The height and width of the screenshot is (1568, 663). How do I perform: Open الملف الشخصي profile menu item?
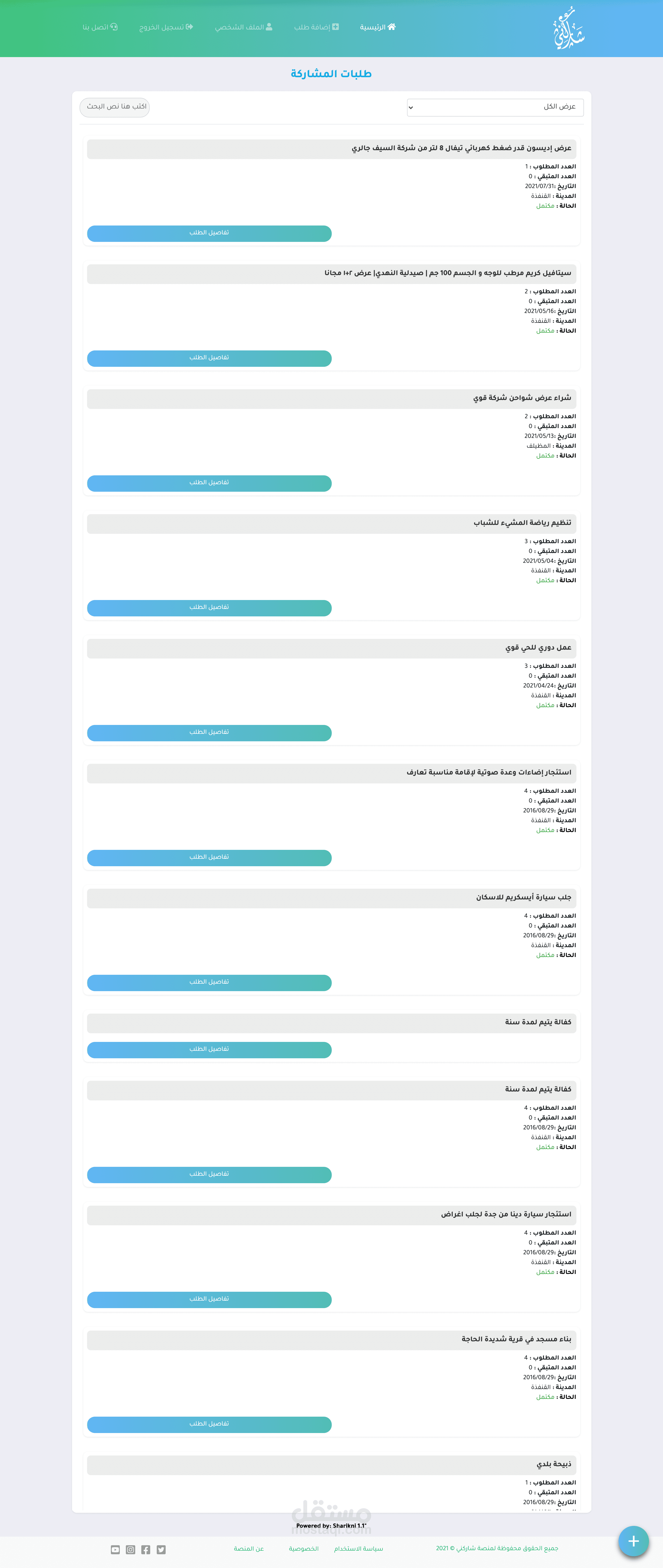tap(244, 27)
